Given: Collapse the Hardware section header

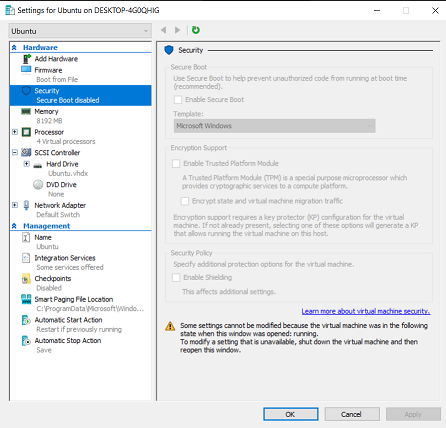Looking at the screenshot, I should [x=14, y=48].
